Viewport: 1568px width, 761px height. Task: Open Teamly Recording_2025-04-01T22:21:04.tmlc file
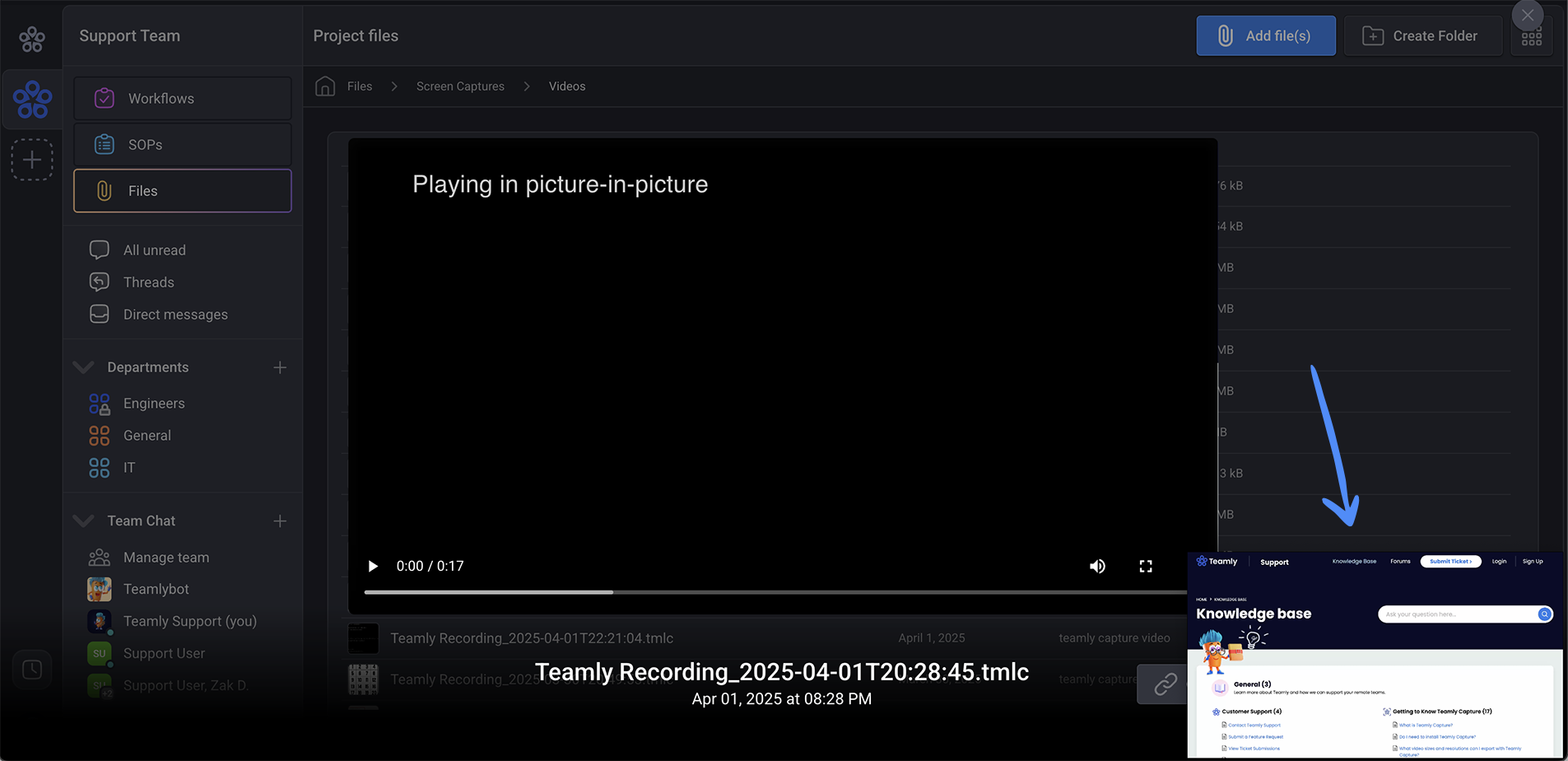(532, 638)
